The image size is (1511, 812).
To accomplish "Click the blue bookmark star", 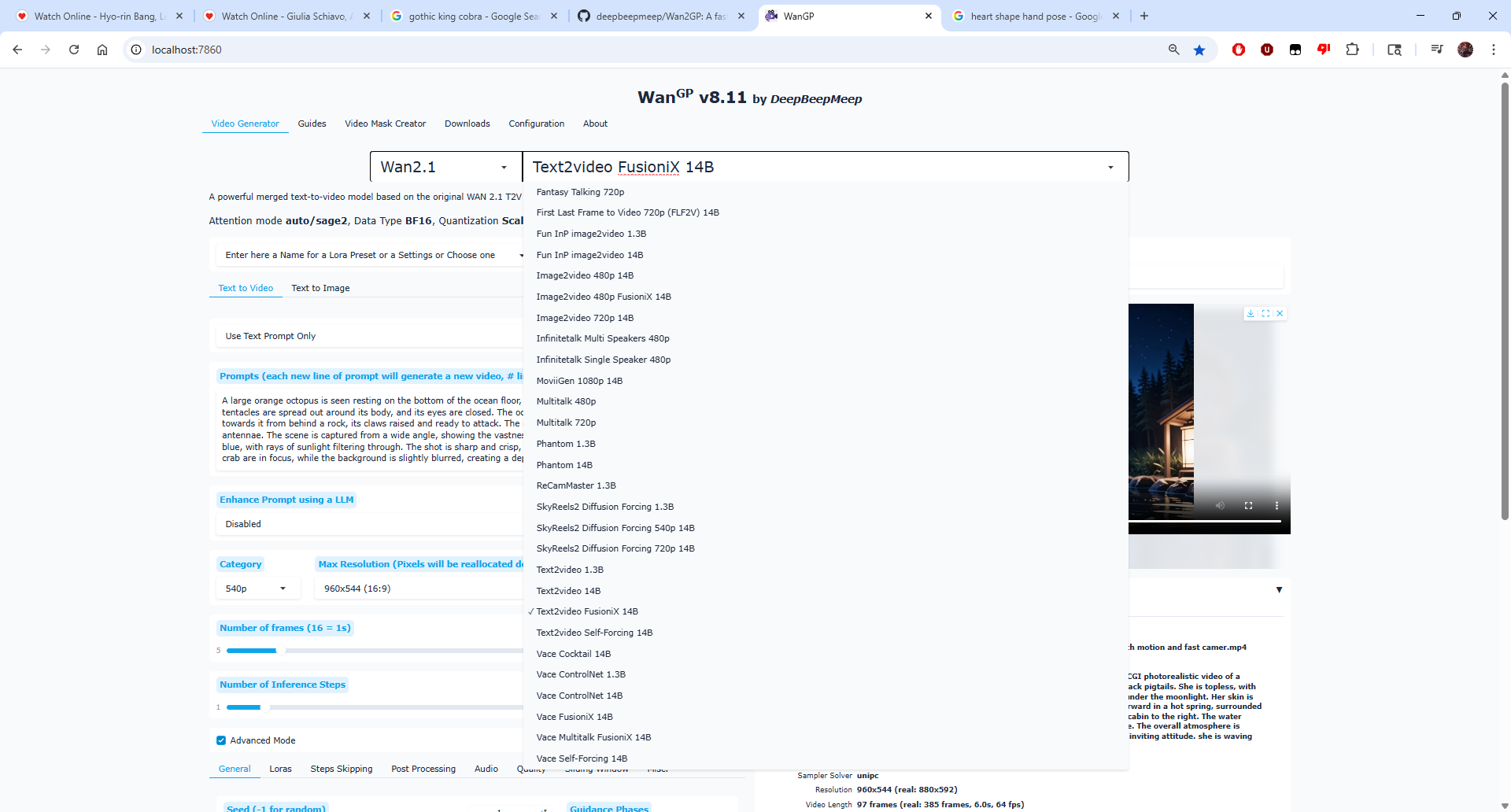I will click(x=1199, y=50).
